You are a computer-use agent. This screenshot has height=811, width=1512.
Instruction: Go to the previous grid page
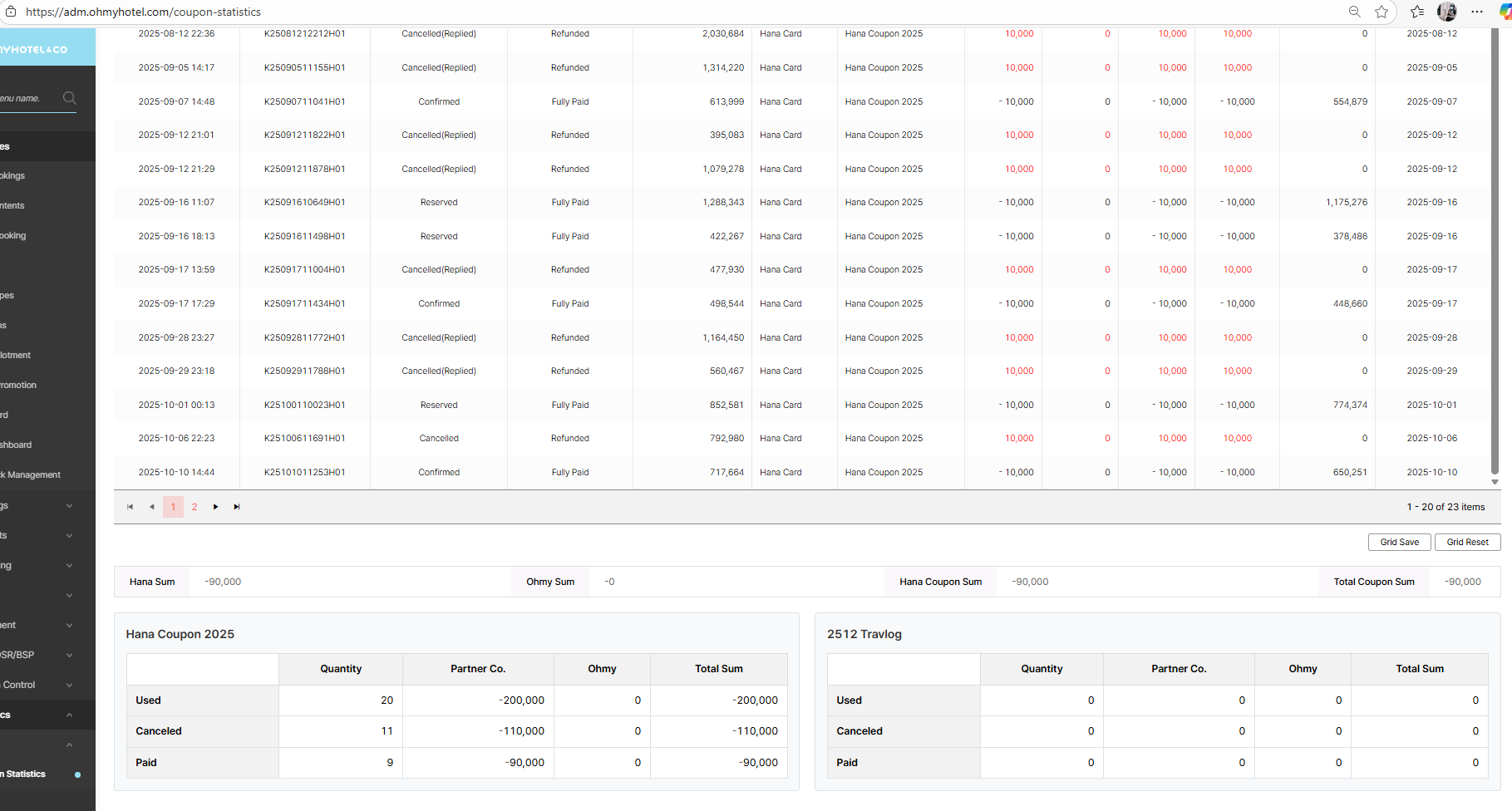tap(151, 507)
